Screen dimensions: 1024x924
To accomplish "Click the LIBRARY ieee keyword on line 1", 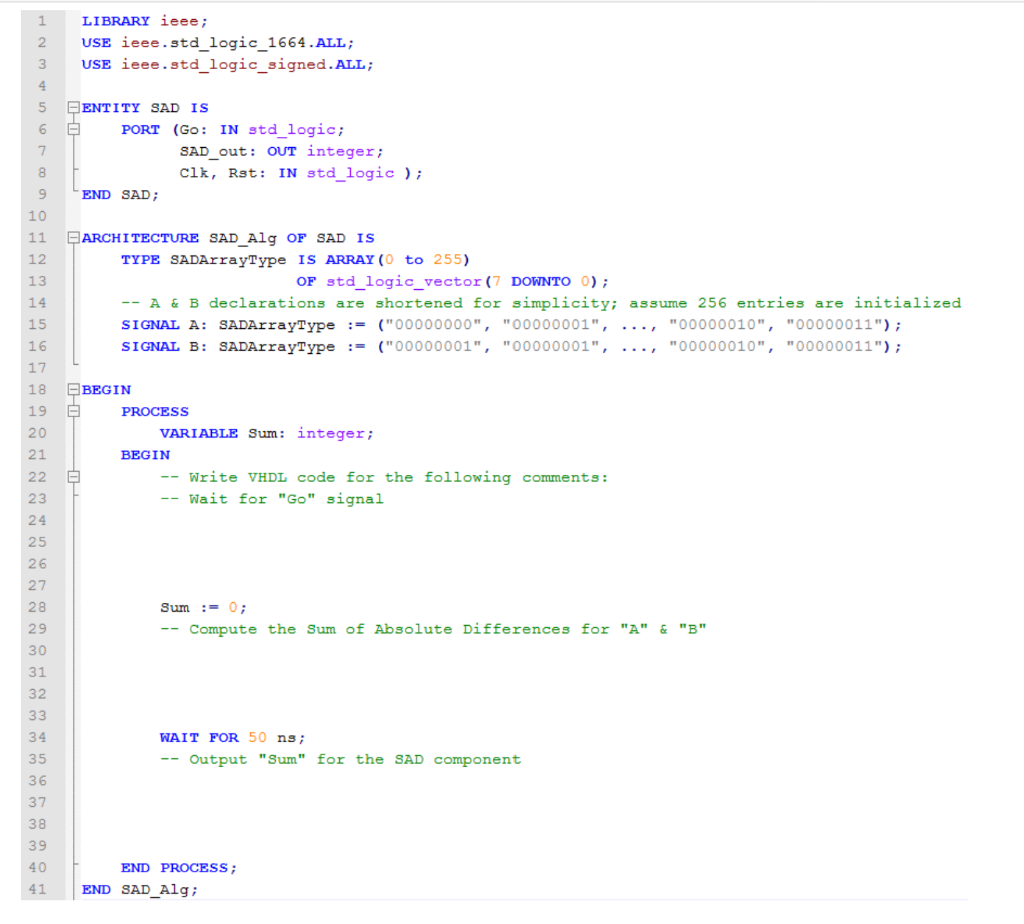I will coord(115,20).
